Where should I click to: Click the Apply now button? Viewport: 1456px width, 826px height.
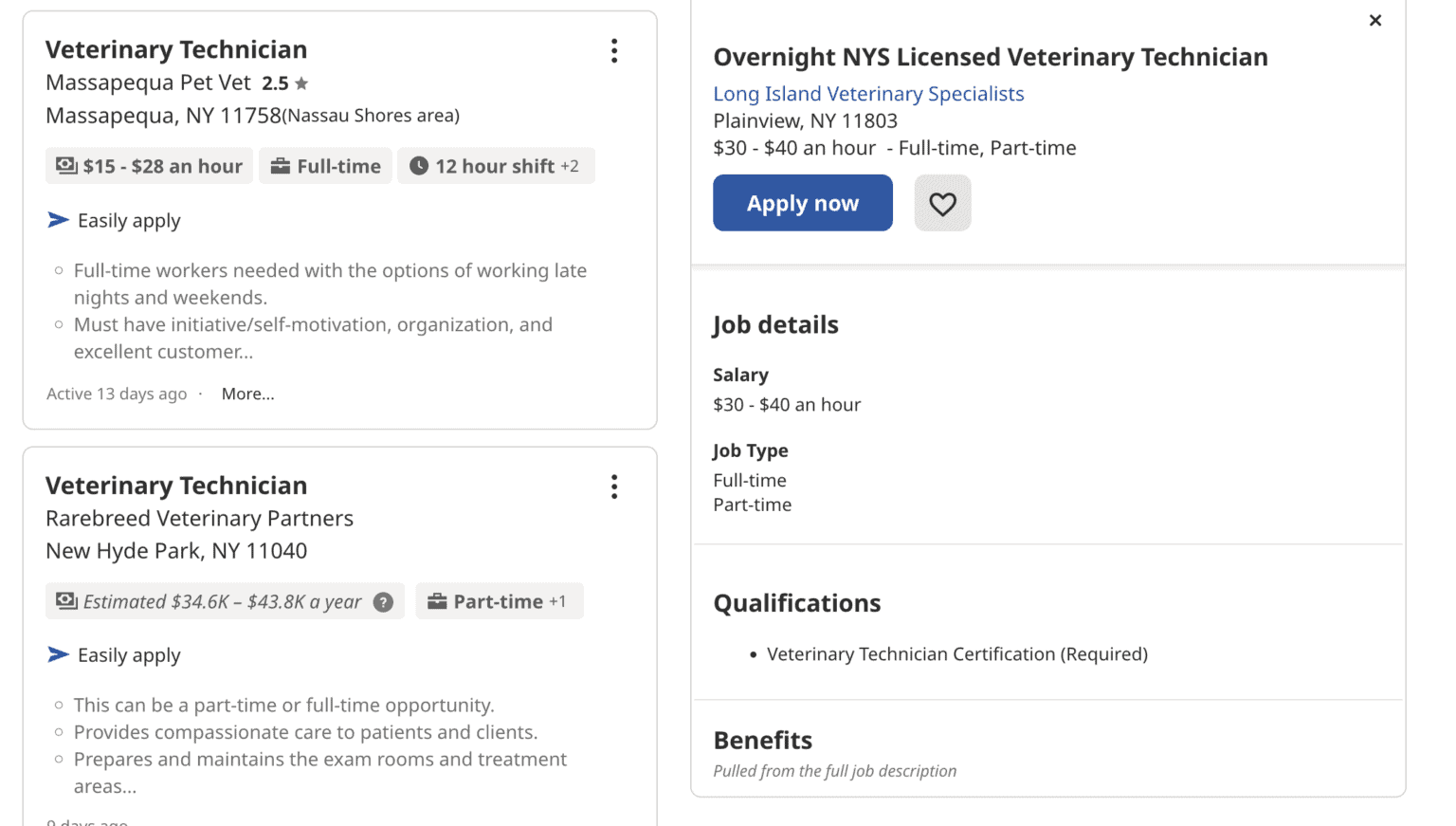click(x=802, y=202)
